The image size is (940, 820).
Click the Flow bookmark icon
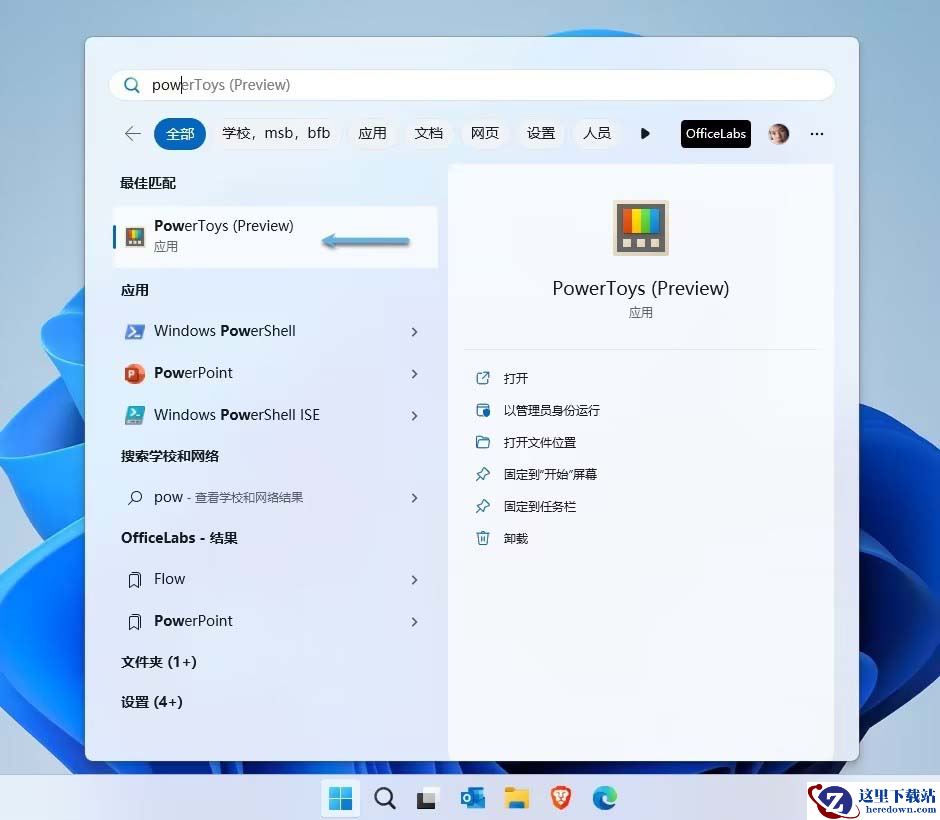[135, 580]
